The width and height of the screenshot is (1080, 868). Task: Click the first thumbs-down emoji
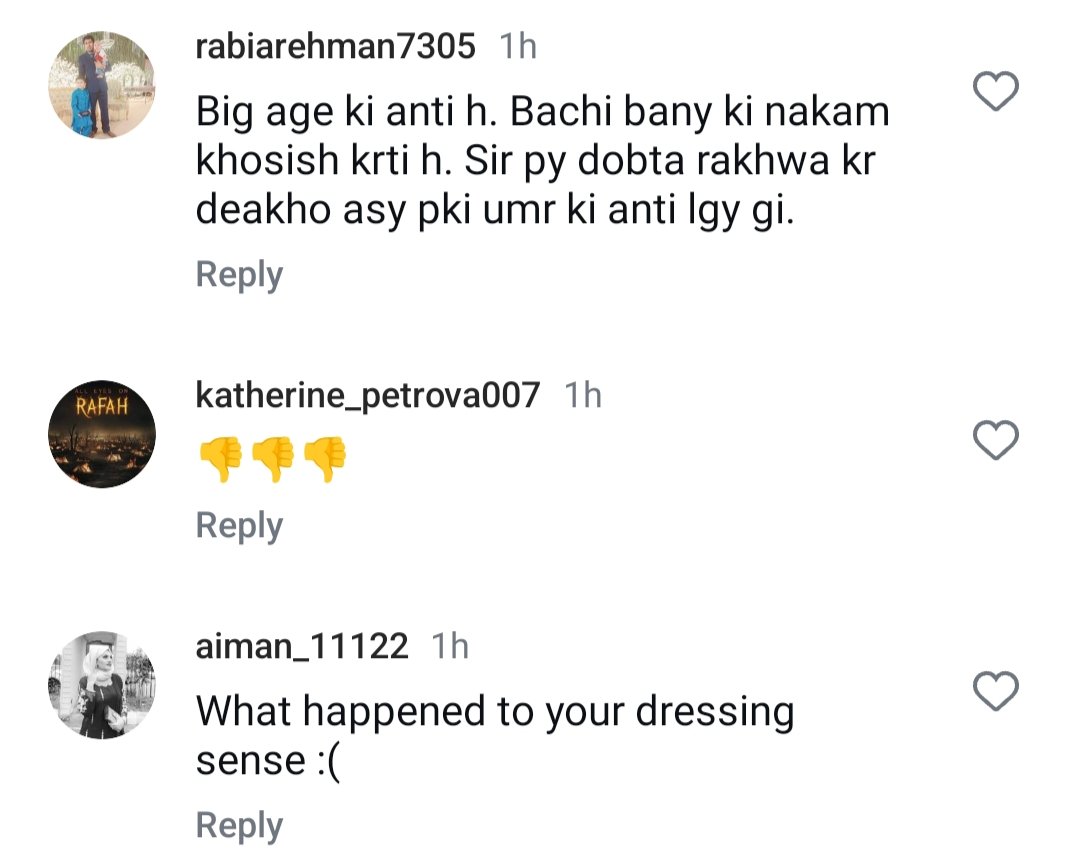tap(220, 458)
